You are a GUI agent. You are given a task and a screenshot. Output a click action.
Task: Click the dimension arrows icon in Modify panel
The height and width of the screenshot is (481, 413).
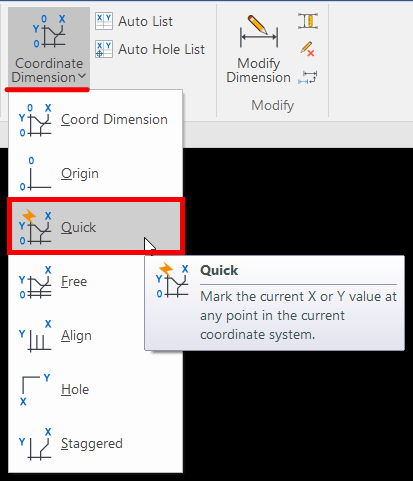pyautogui.click(x=308, y=77)
